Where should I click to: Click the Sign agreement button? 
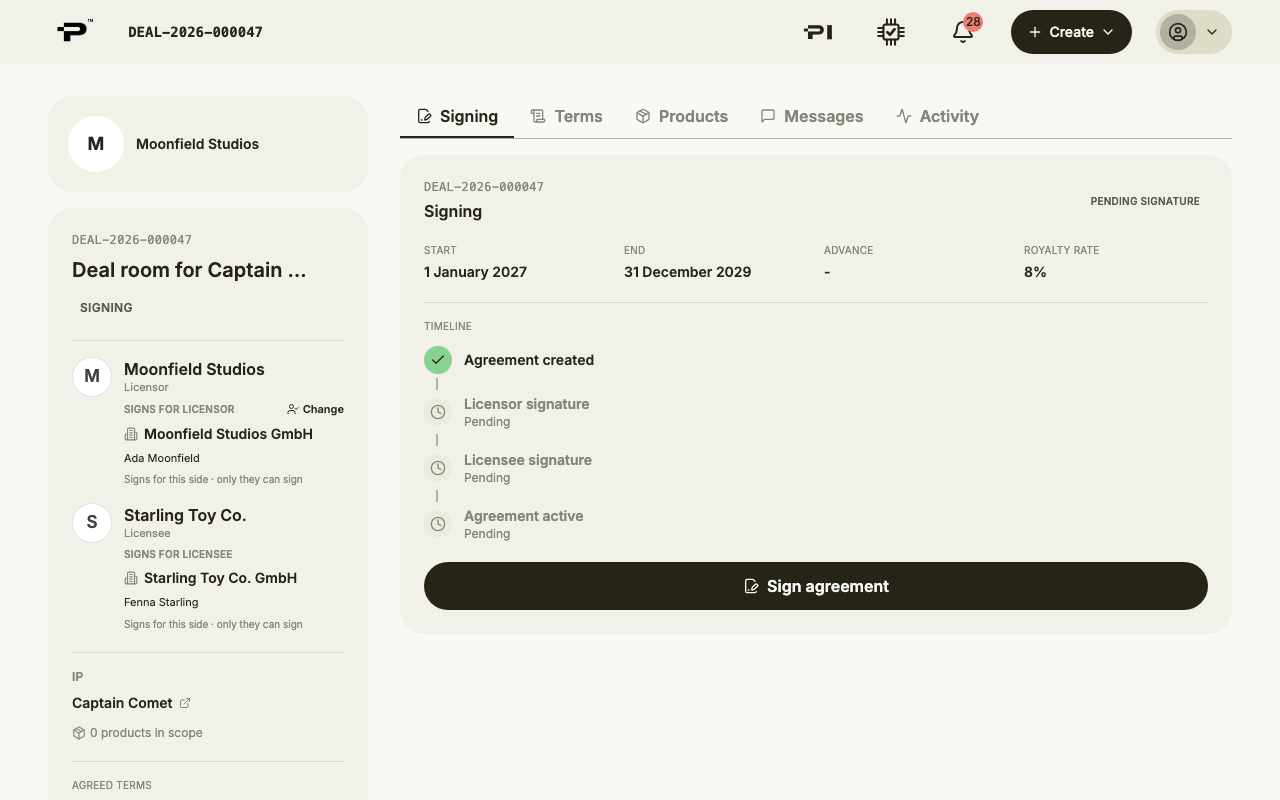(816, 586)
